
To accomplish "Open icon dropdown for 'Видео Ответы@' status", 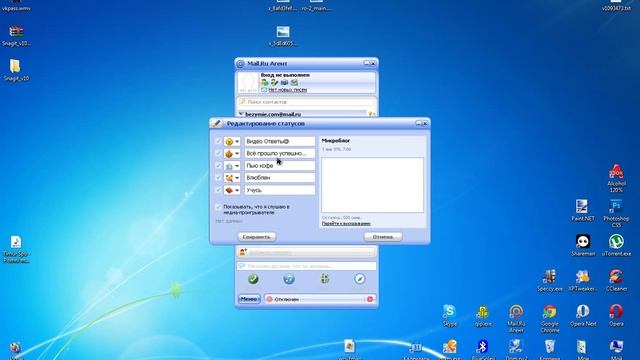I will [x=232, y=141].
